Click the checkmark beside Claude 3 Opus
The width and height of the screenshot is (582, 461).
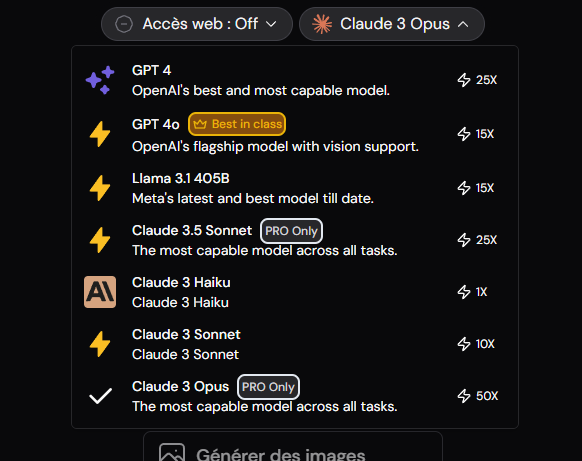[x=101, y=396]
